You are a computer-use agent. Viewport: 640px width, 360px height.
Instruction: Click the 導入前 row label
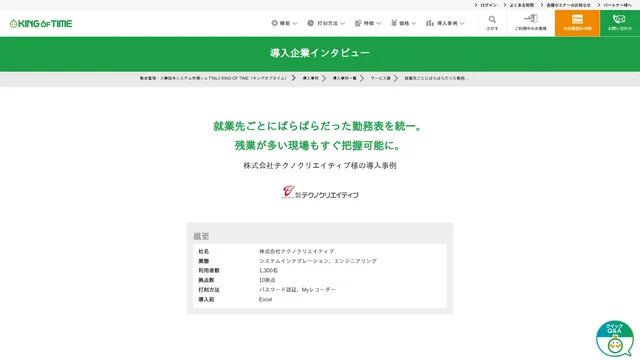click(x=206, y=300)
